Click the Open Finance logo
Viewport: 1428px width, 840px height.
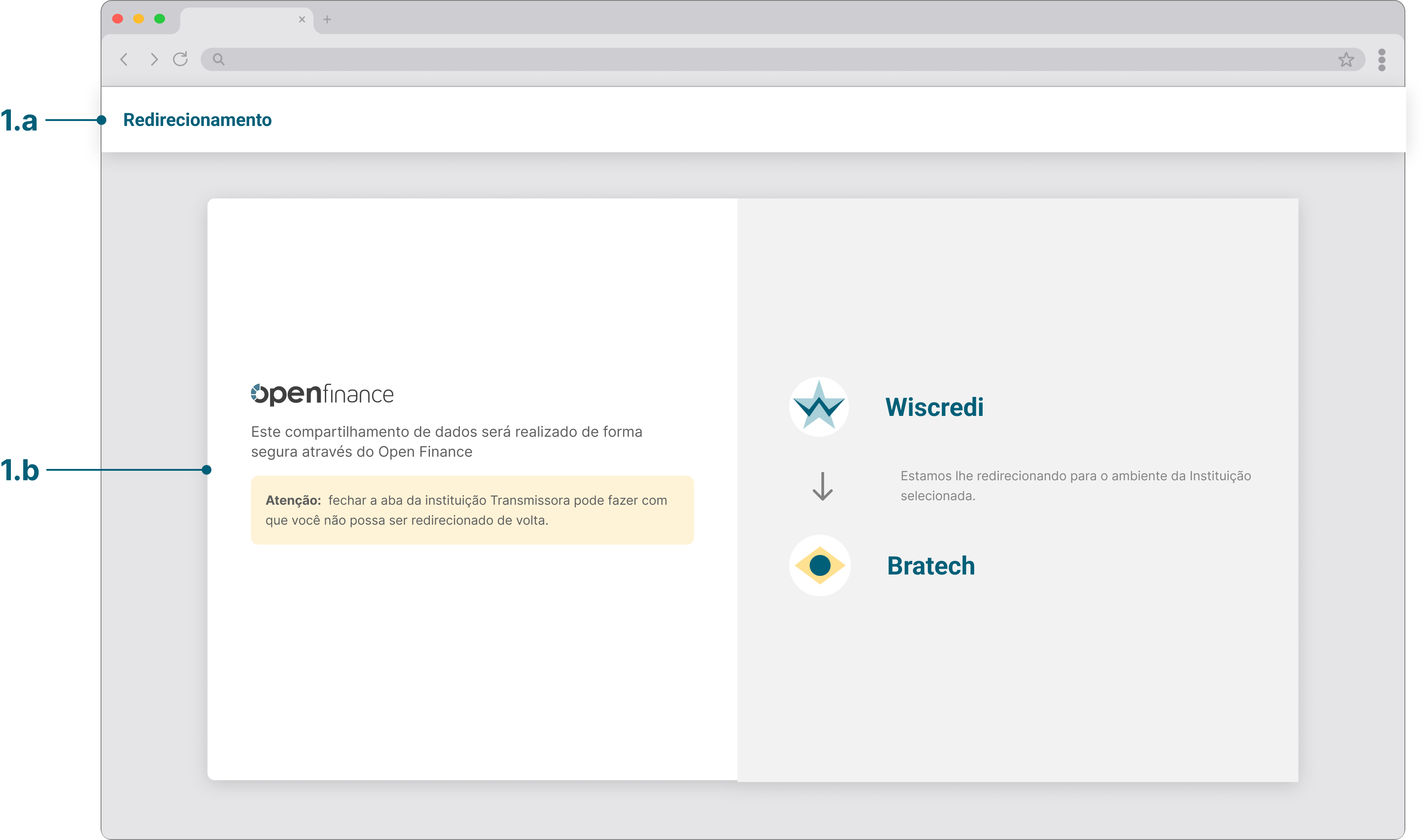[322, 395]
